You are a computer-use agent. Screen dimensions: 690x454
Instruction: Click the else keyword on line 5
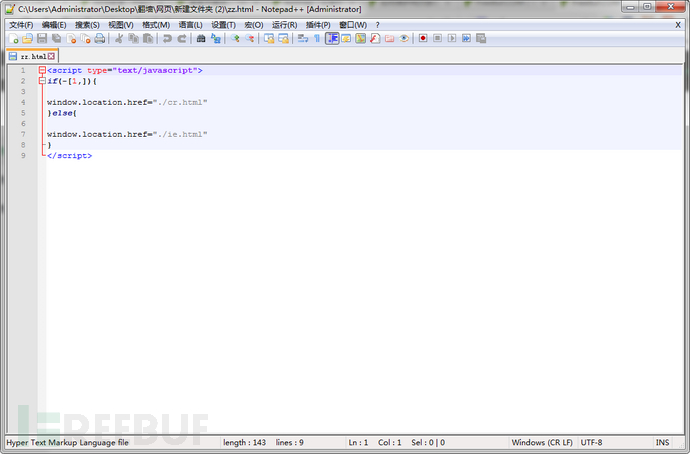click(62, 113)
